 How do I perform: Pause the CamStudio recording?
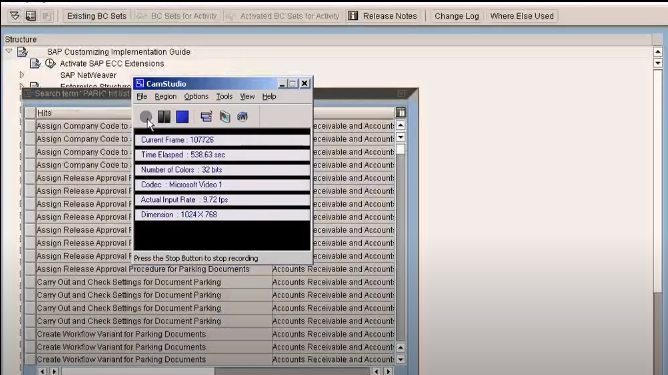[164, 116]
